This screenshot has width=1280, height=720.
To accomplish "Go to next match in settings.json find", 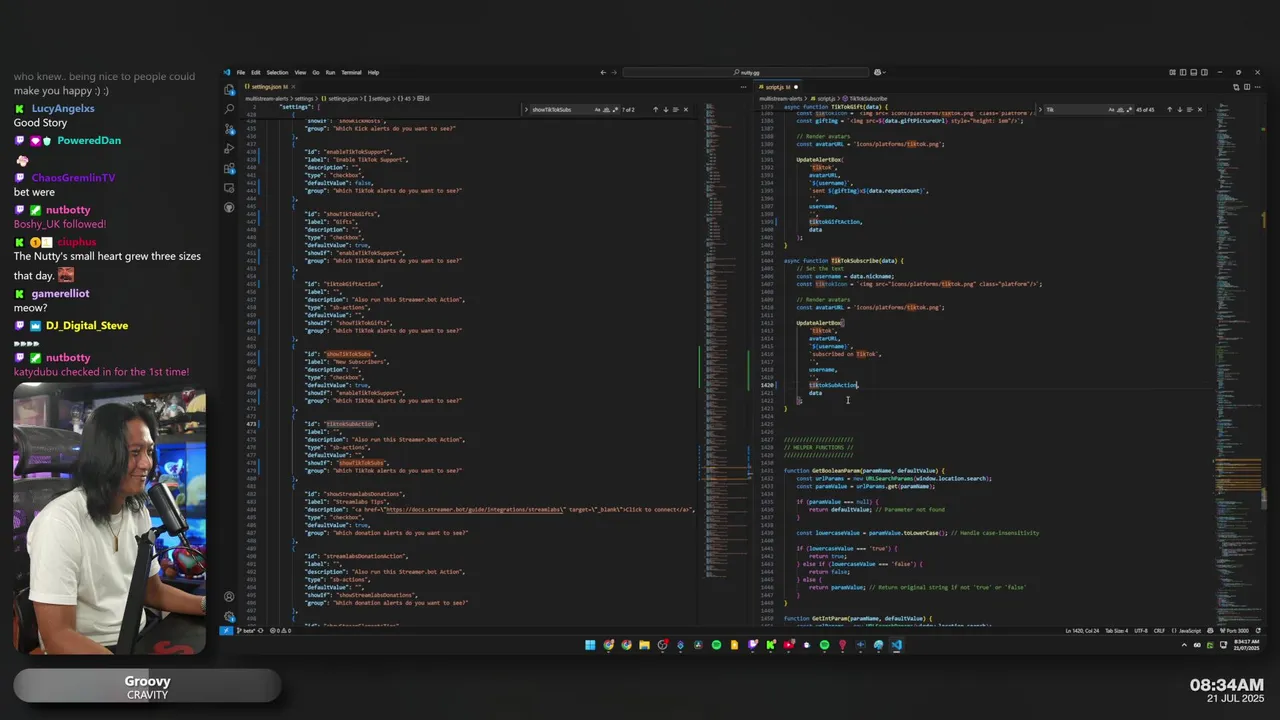I will (666, 110).
